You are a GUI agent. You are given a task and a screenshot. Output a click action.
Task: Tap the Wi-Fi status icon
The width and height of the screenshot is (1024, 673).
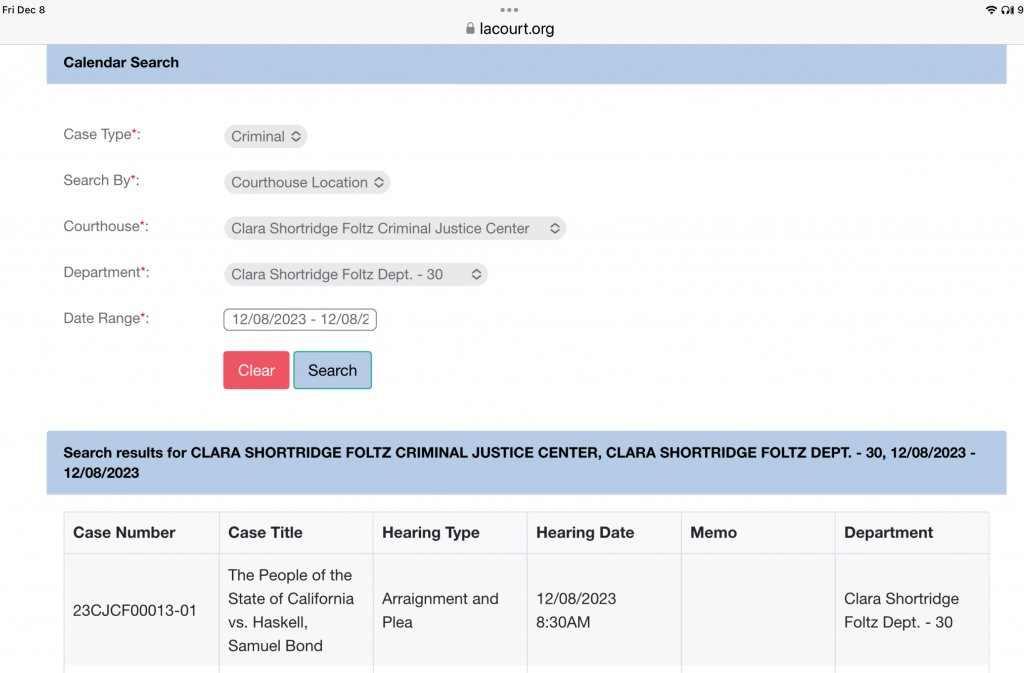[x=990, y=10]
